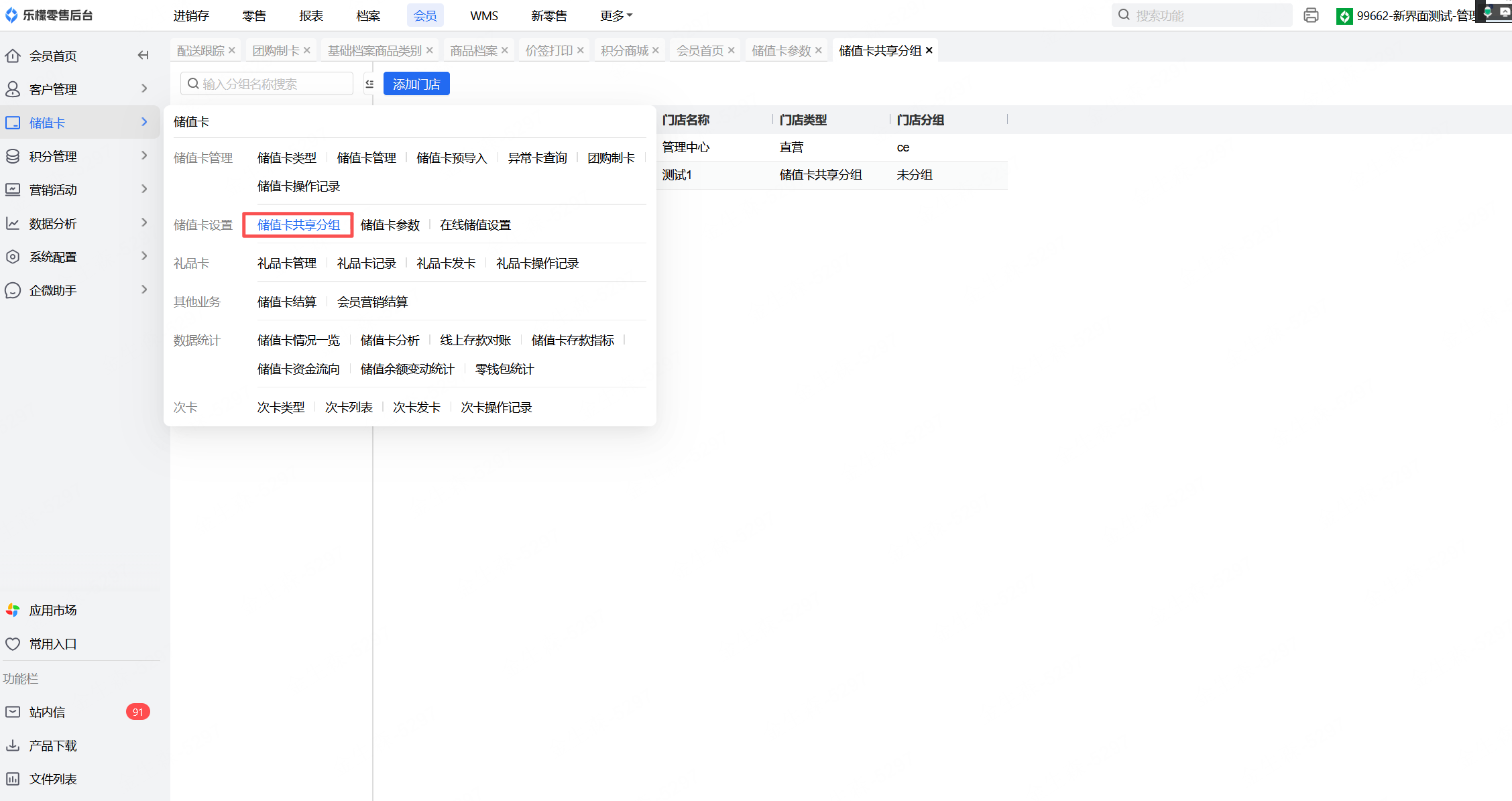Open the 更多 dropdown in the top menu
This screenshot has height=801, width=1512.
click(x=616, y=15)
